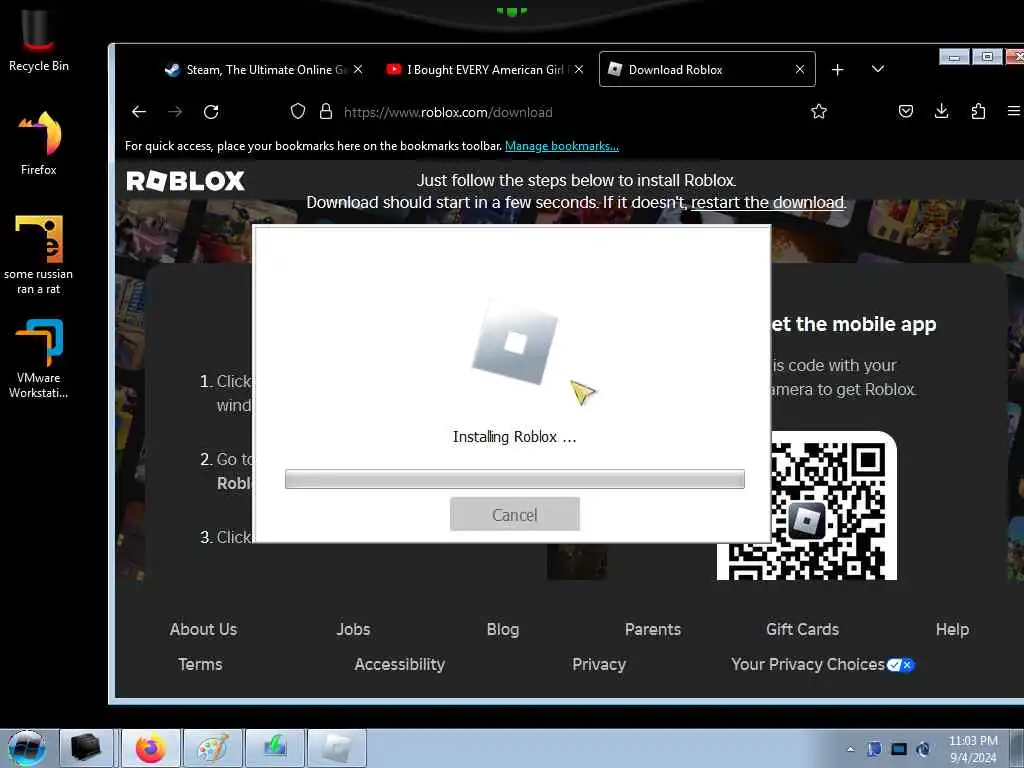Image resolution: width=1024 pixels, height=768 pixels.
Task: Open the Windows Start menu orb
Action: (27, 748)
